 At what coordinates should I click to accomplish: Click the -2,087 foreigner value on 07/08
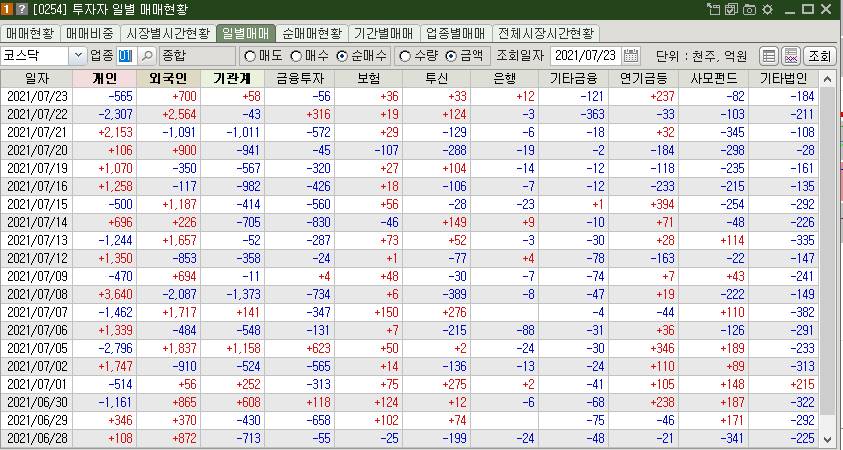[x=179, y=295]
